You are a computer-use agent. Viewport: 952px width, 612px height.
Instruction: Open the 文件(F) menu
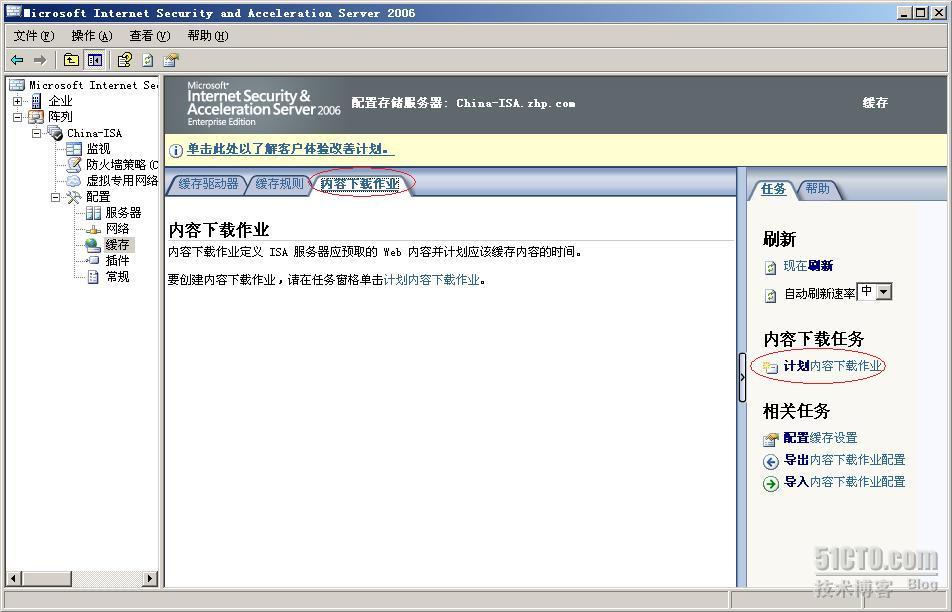pyautogui.click(x=34, y=36)
